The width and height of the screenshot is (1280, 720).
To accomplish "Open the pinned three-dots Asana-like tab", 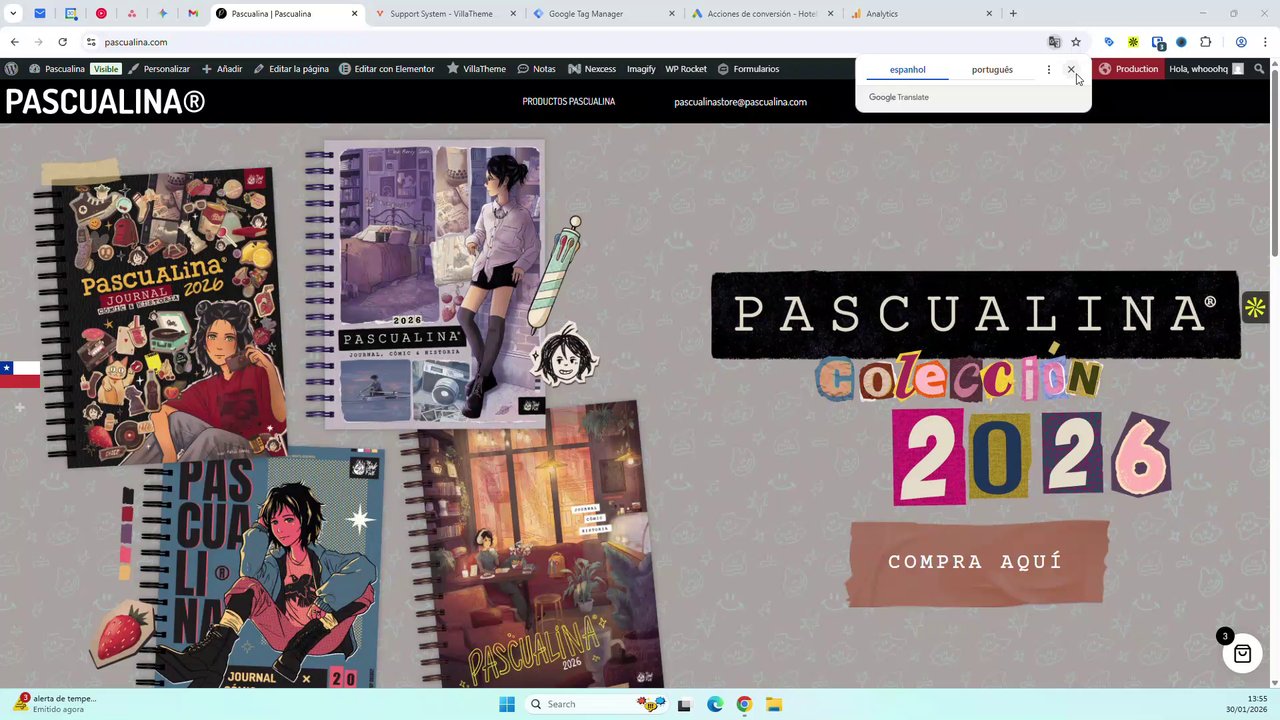I will coord(132,14).
